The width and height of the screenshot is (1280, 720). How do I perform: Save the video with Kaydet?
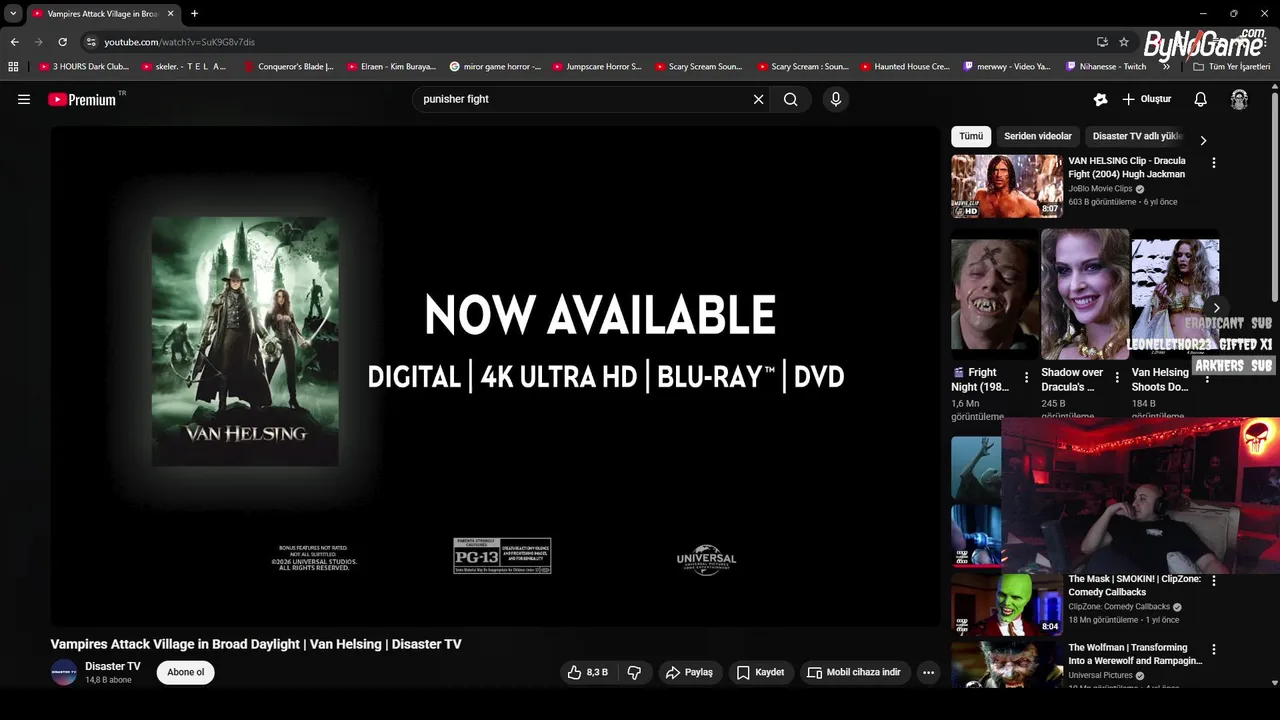pos(761,672)
